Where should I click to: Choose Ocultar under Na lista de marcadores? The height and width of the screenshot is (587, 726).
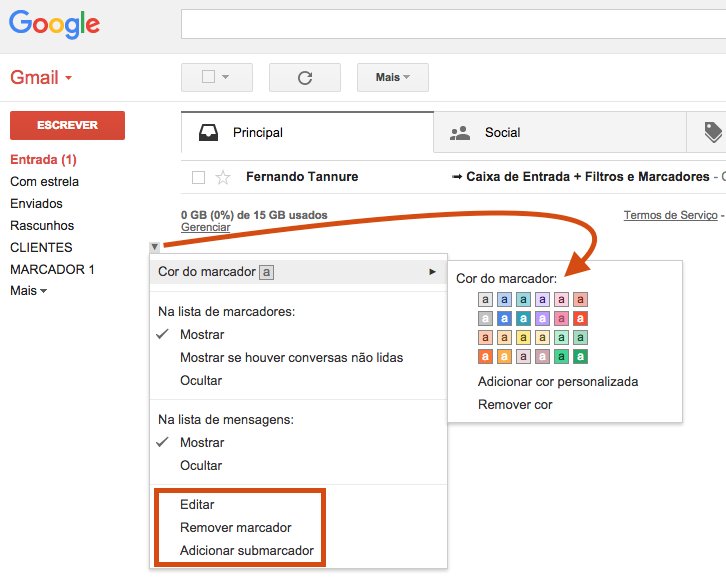(201, 381)
